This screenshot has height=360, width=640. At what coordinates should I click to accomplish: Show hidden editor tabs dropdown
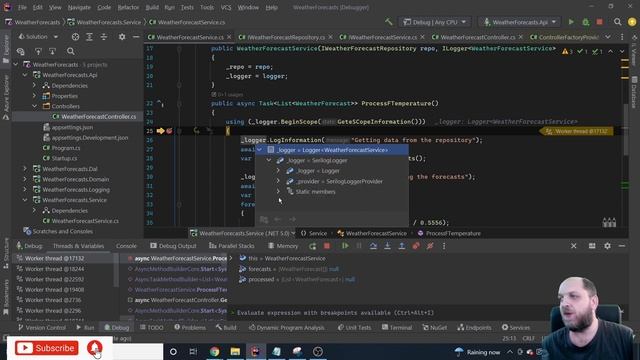[608, 37]
